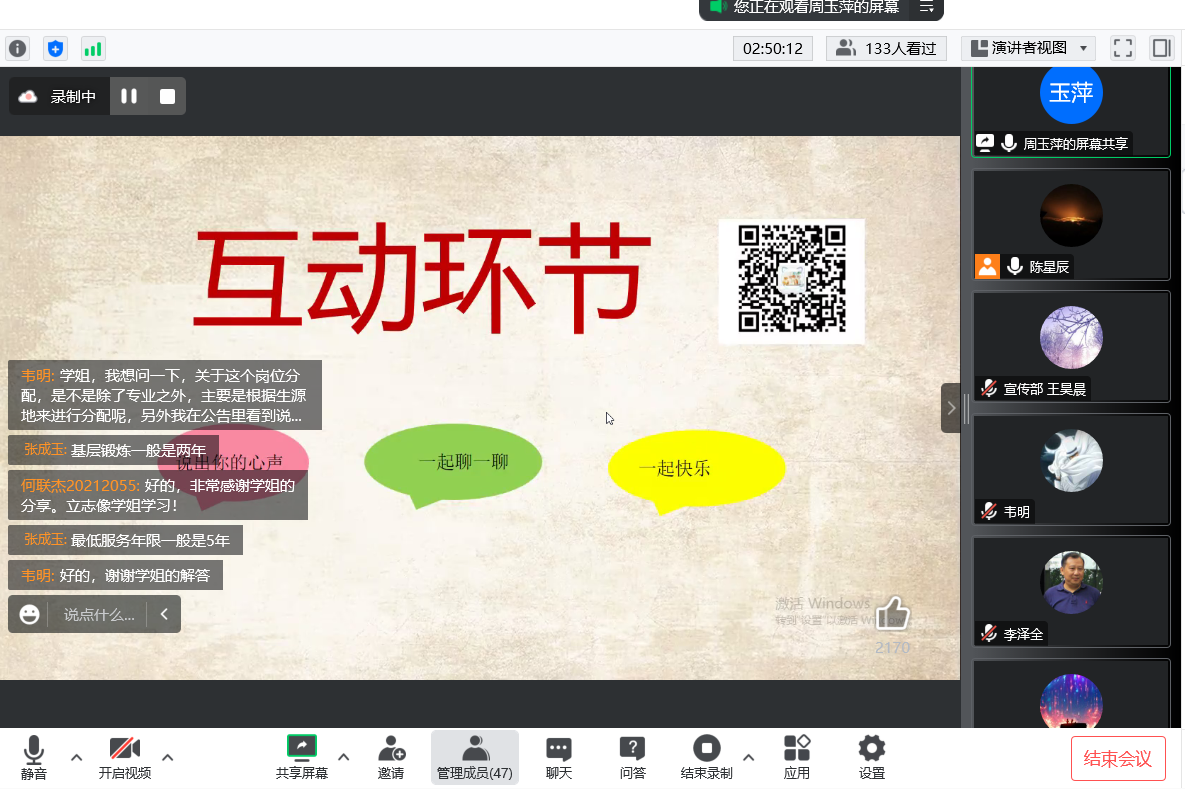Open the Apps icon in toolbar

coord(796,757)
